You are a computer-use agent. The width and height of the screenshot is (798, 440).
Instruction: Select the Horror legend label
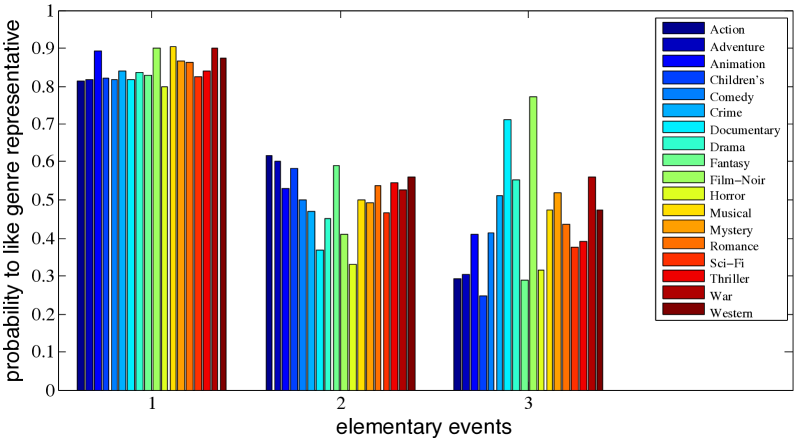(x=727, y=196)
